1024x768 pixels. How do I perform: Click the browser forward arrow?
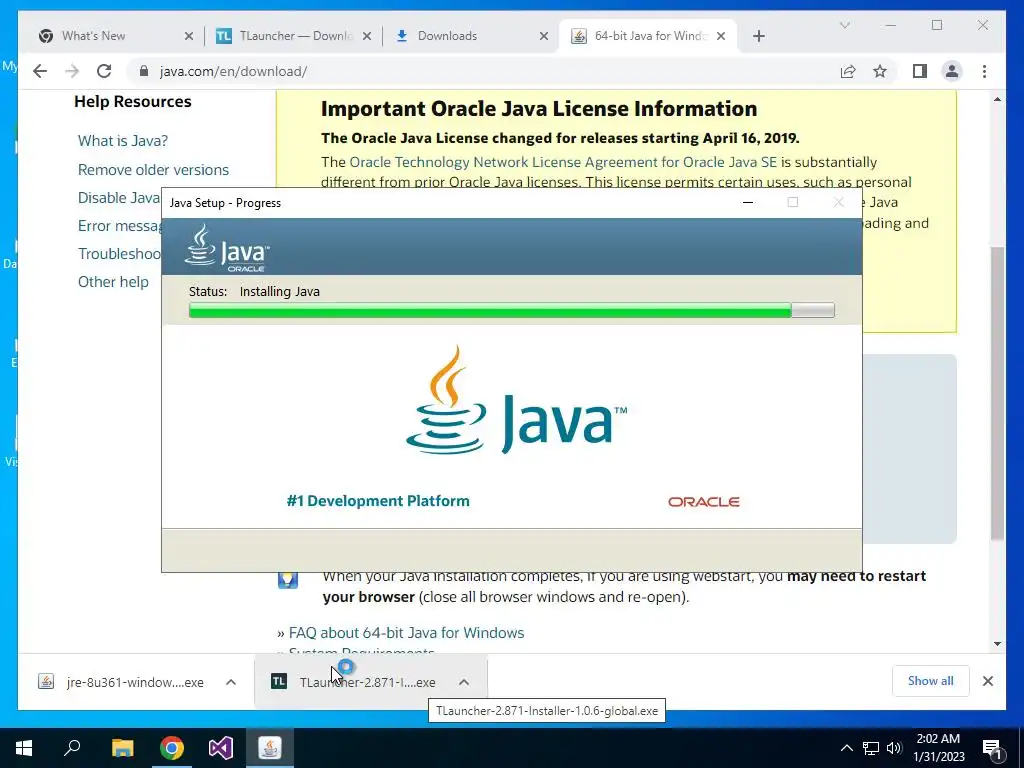coord(72,71)
